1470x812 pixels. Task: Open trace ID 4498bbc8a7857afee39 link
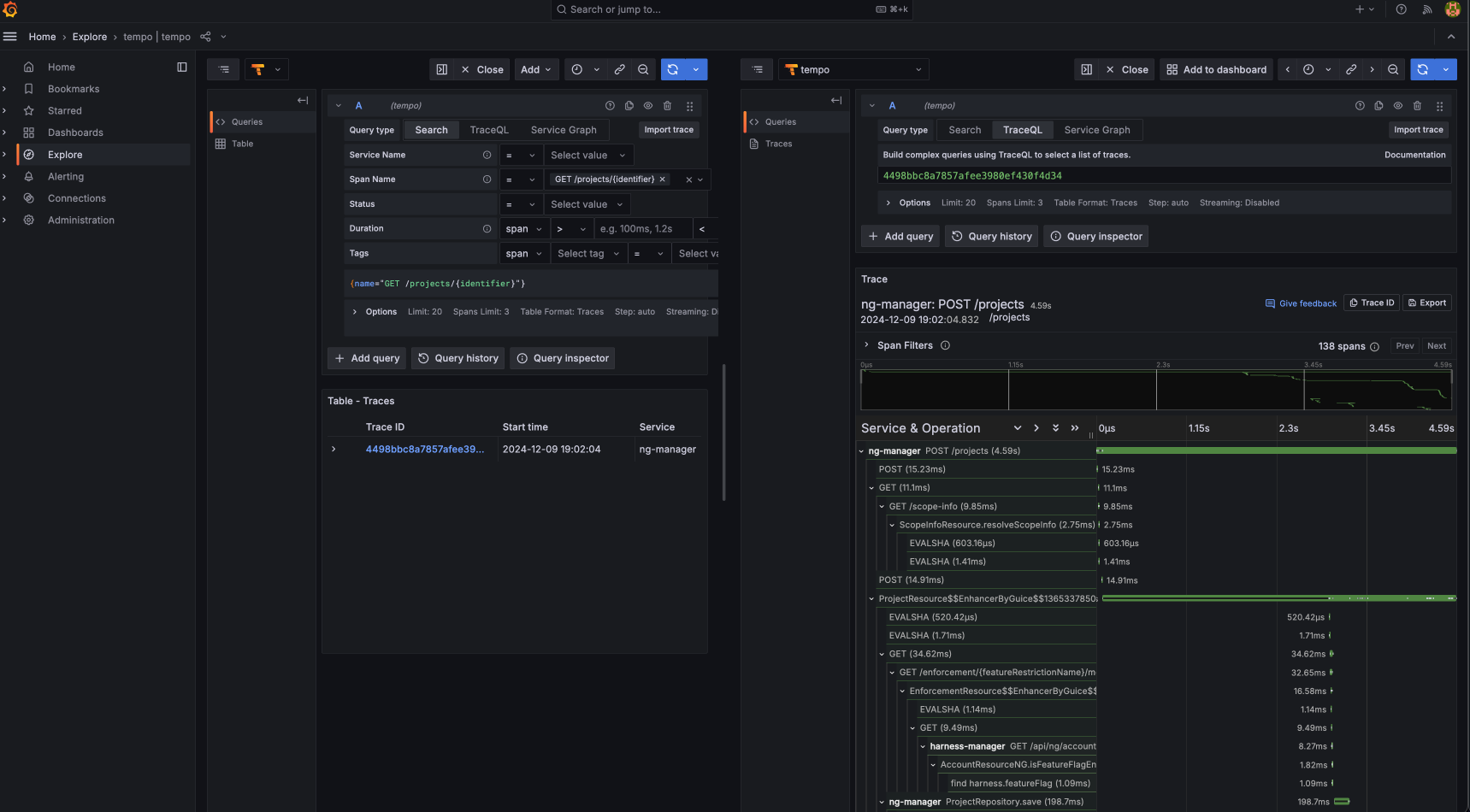tap(424, 450)
